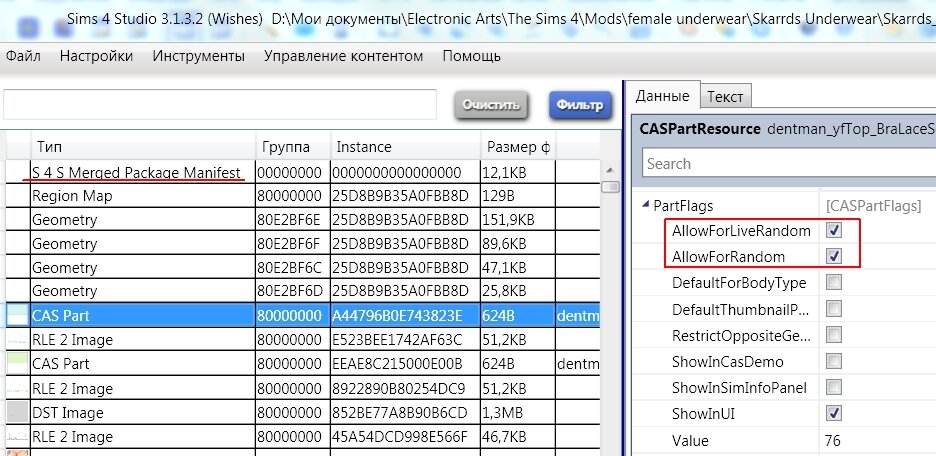Select the Region Map row
Image resolution: width=936 pixels, height=456 pixels.
pyautogui.click(x=303, y=196)
